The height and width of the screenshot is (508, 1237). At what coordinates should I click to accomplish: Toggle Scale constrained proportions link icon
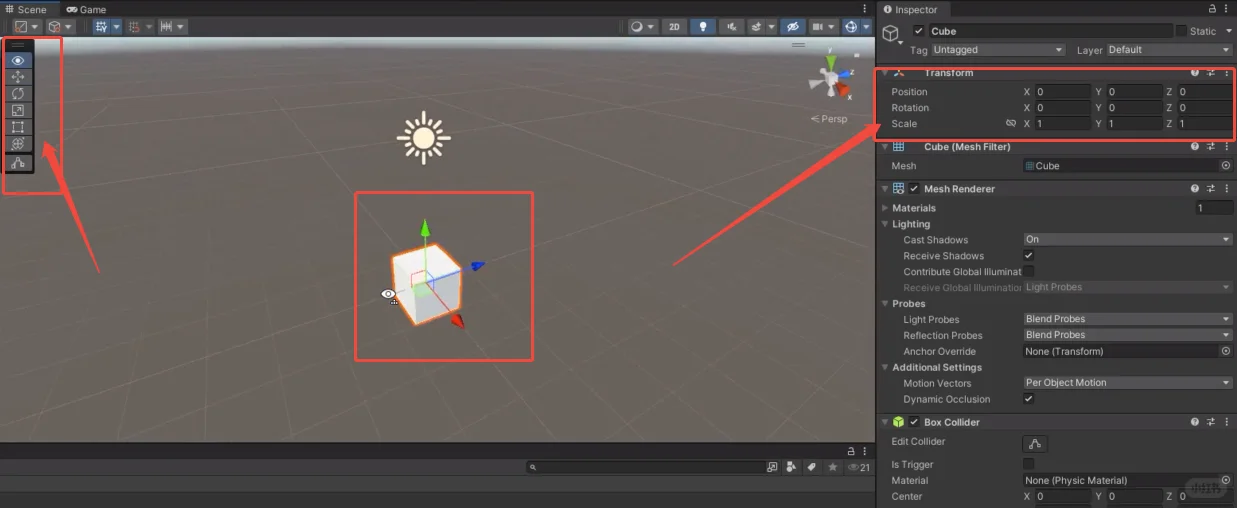tap(1011, 124)
